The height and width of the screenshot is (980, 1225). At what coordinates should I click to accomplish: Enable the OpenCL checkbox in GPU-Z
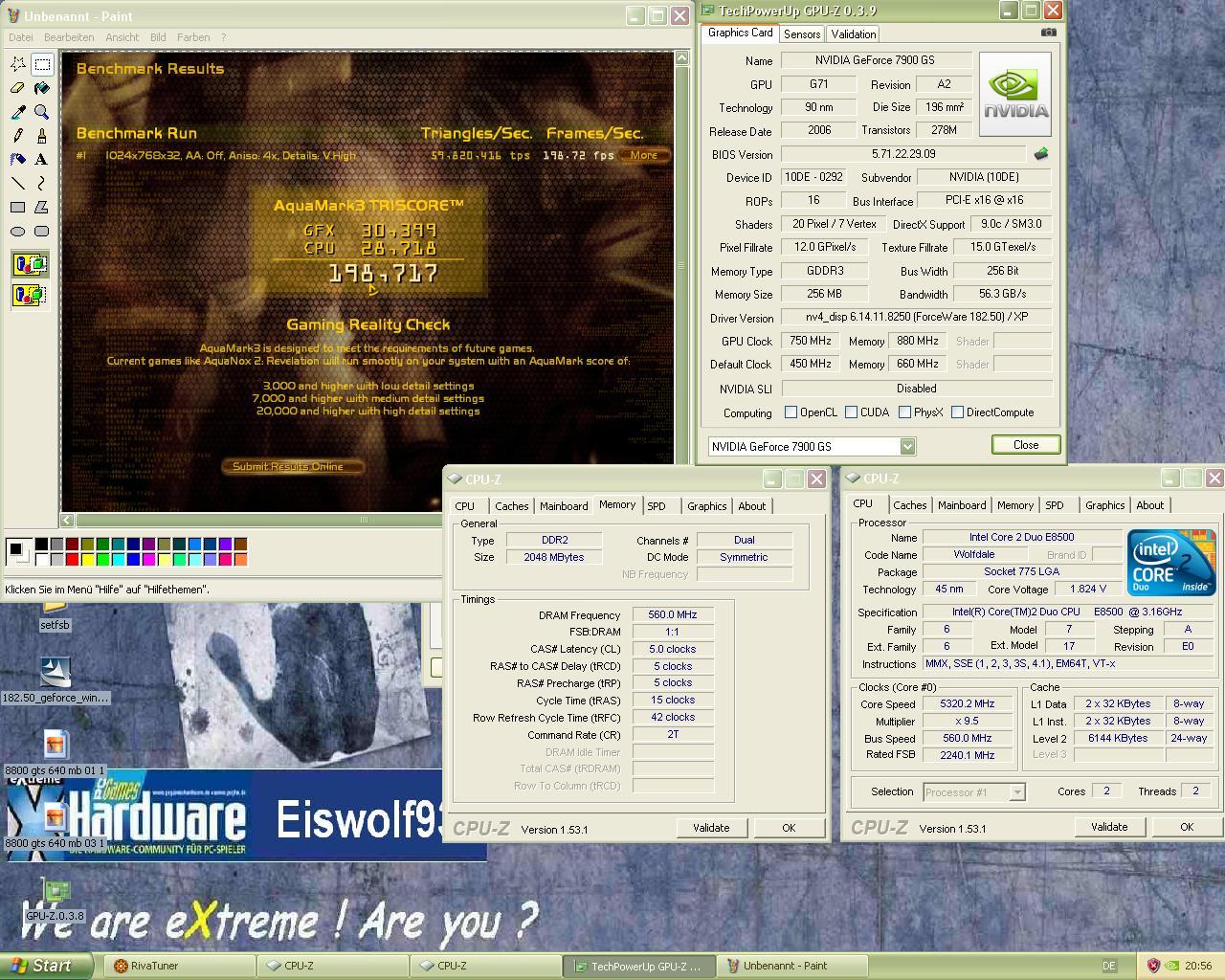(791, 412)
